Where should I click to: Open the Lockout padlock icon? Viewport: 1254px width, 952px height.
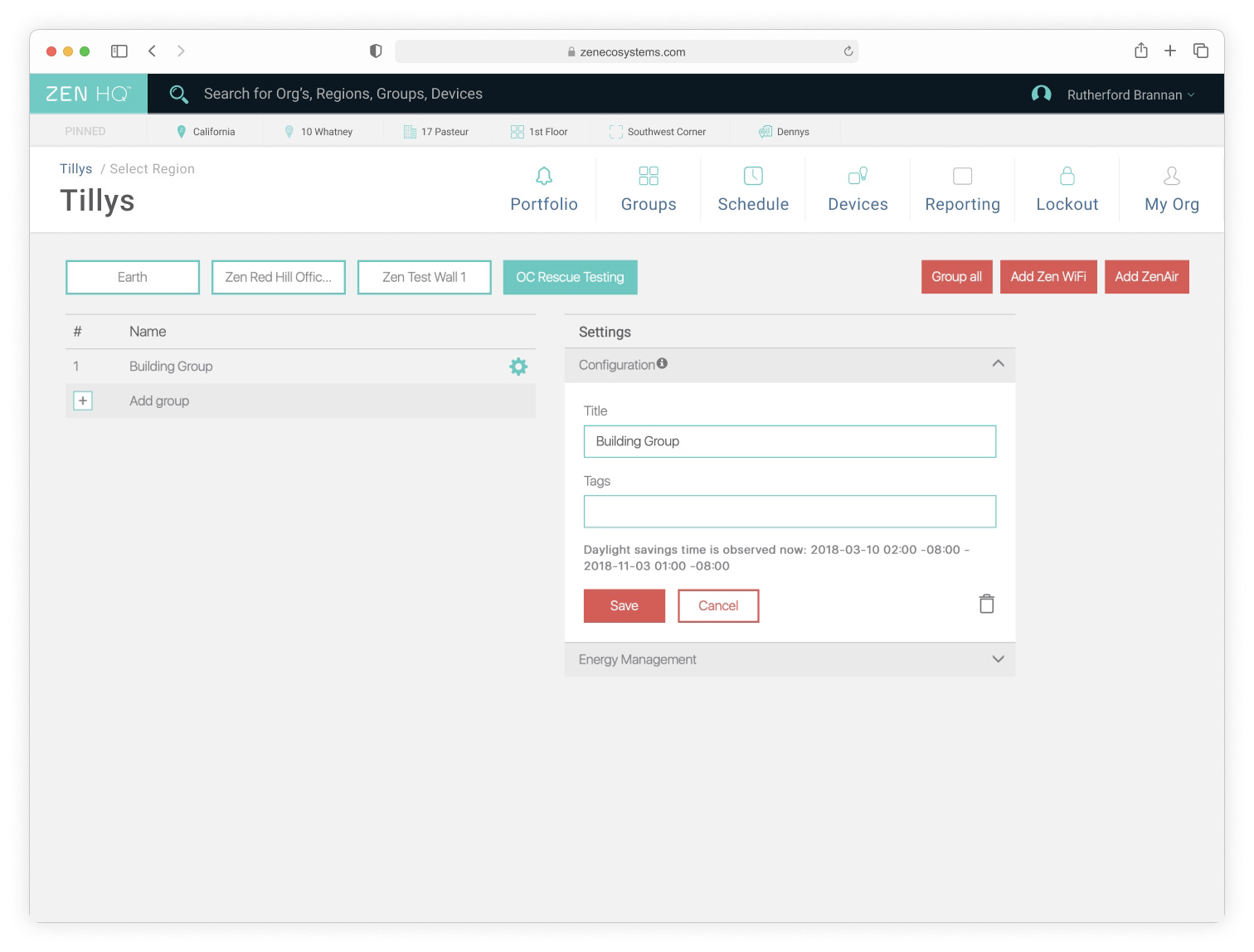tap(1067, 176)
